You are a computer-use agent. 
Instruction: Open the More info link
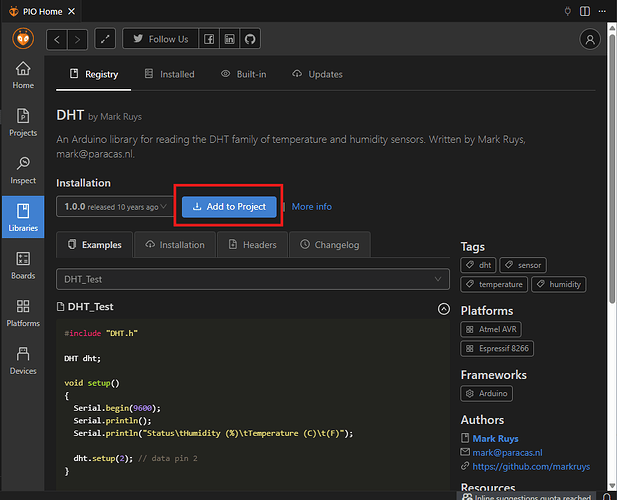312,207
